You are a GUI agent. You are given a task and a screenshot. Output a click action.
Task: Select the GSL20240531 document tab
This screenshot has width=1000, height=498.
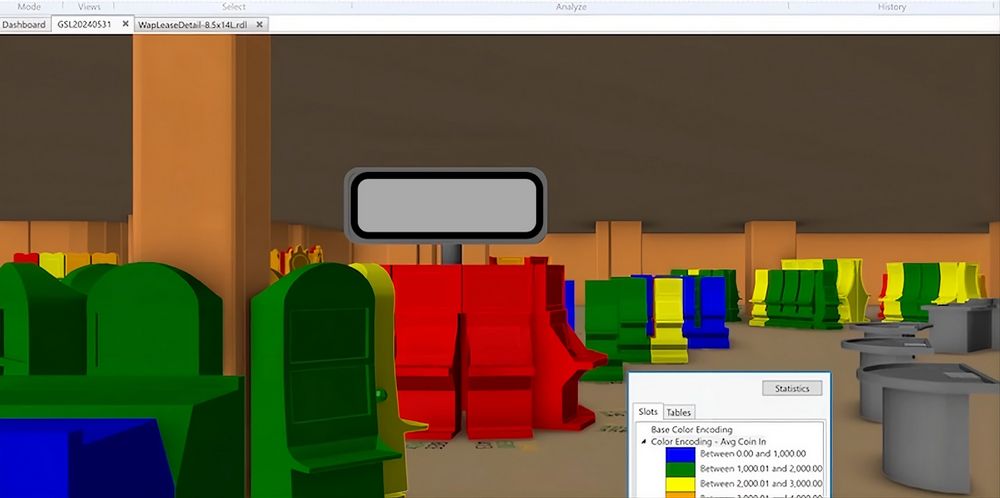[x=84, y=24]
